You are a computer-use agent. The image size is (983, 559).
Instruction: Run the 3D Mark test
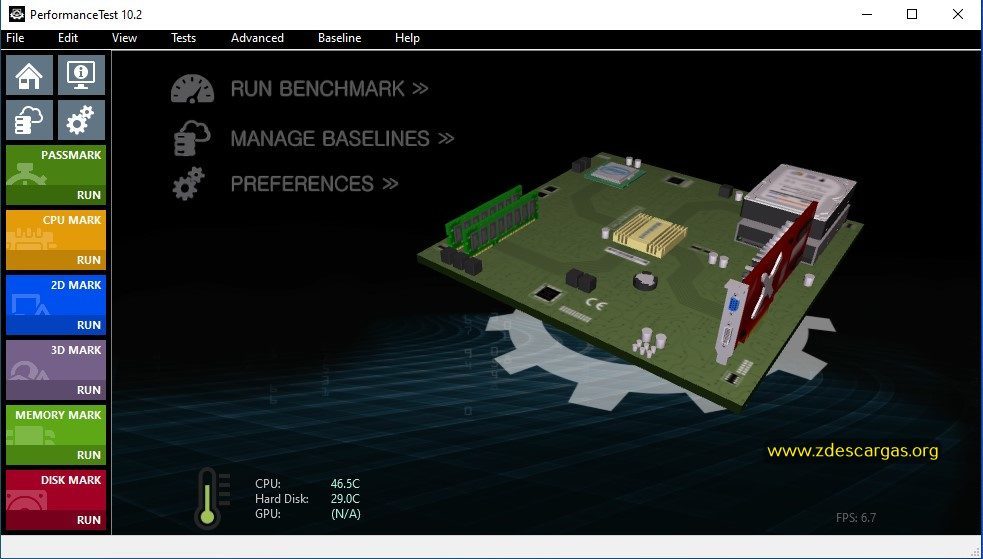tap(88, 390)
